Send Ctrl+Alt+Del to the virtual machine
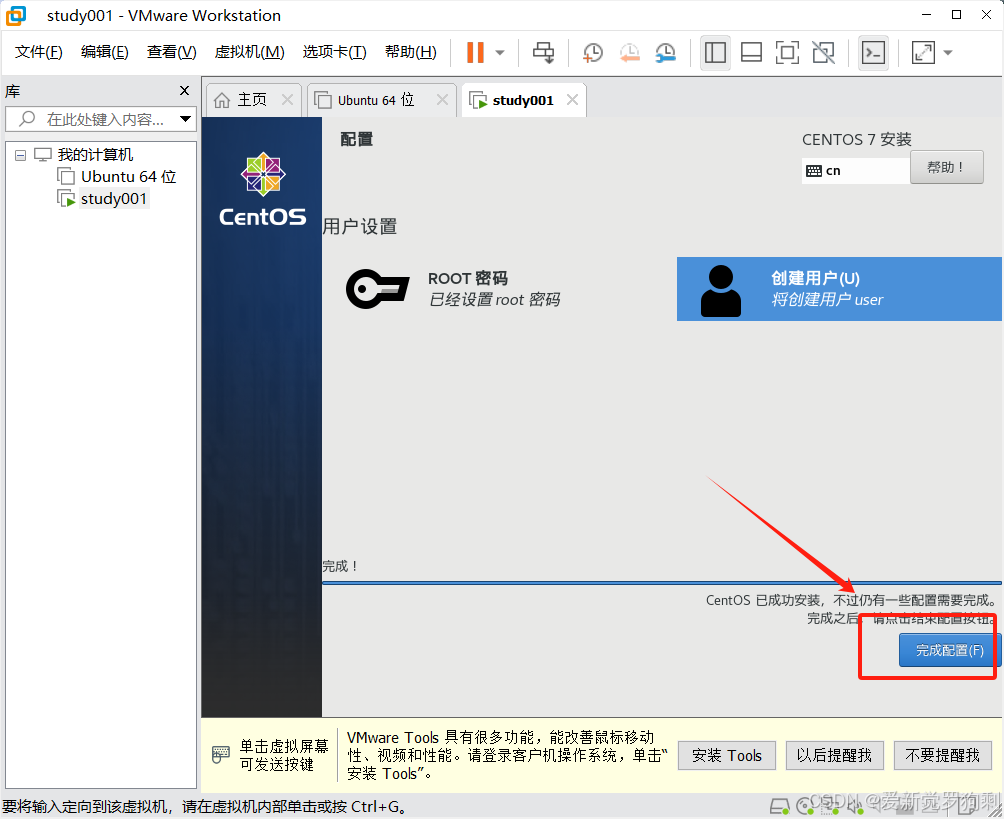The height and width of the screenshot is (819, 1004). [x=544, y=53]
